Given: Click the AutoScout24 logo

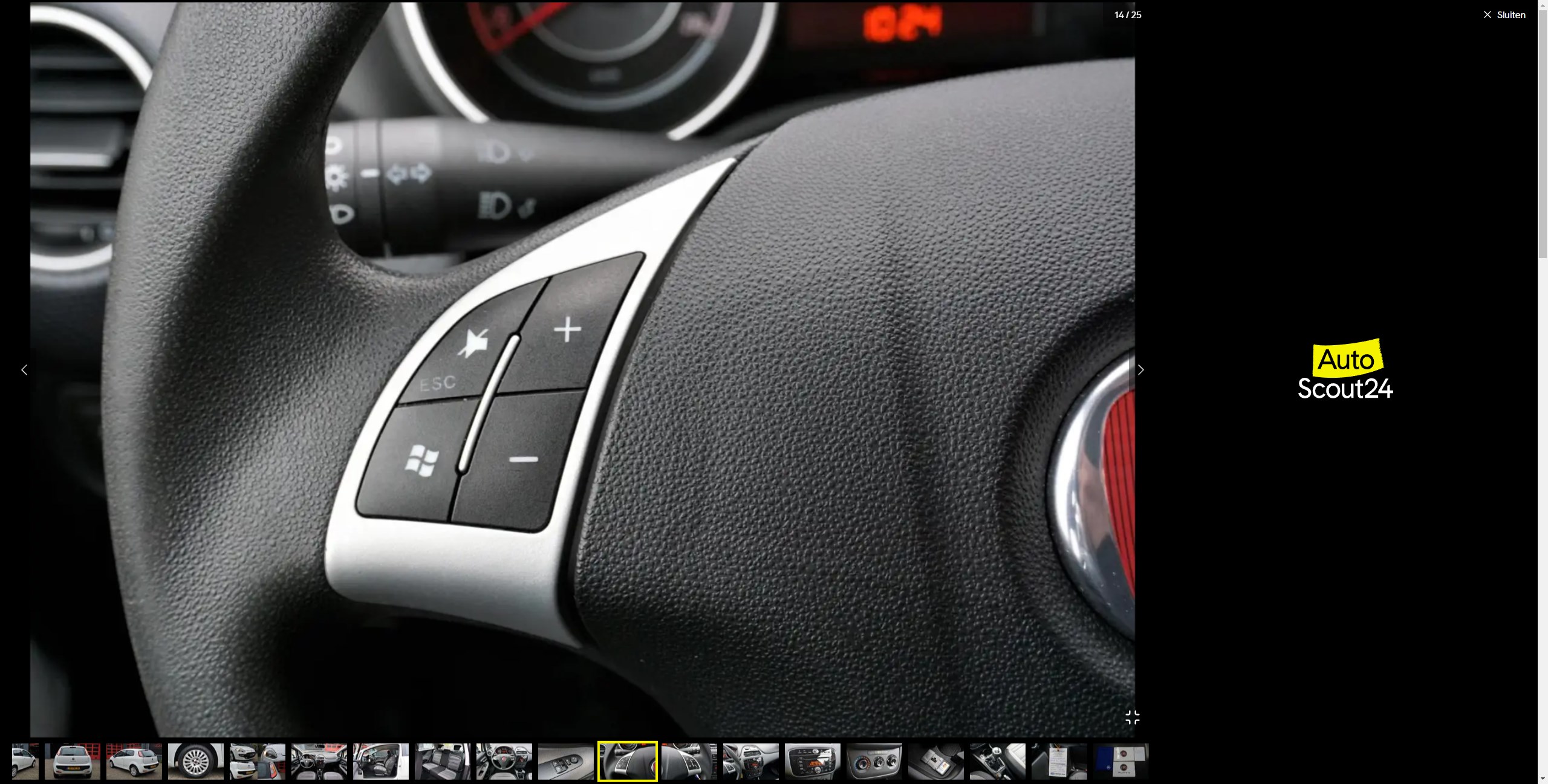Looking at the screenshot, I should [1345, 369].
